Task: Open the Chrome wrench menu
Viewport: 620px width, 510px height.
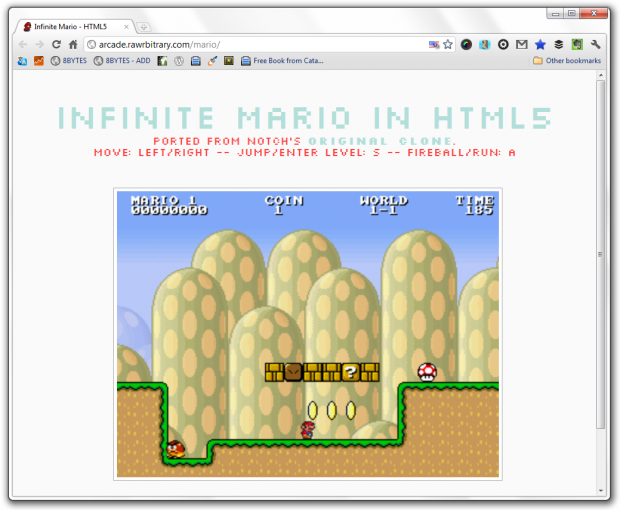Action: tap(595, 45)
